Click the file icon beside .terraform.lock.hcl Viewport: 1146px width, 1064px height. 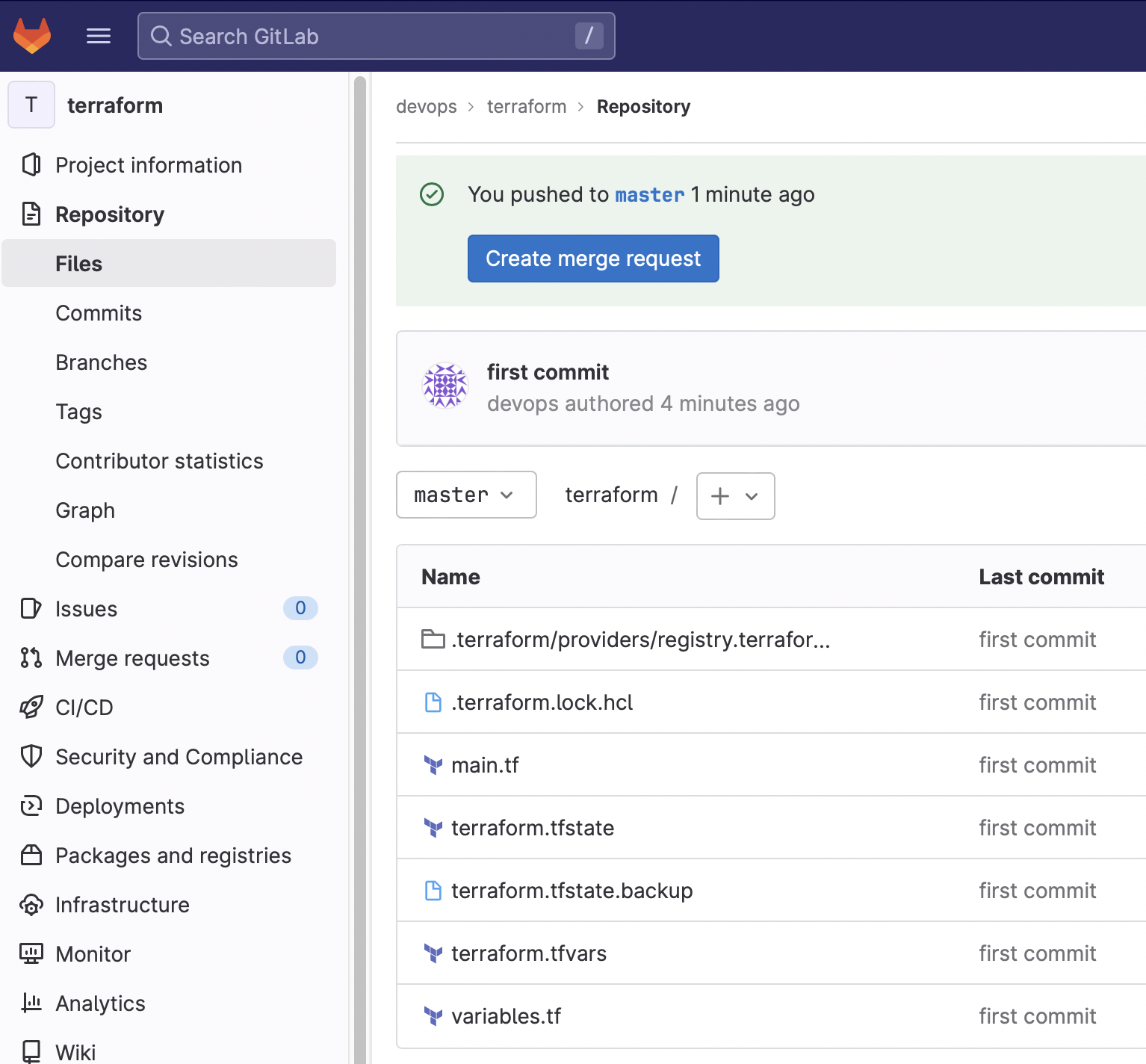[433, 702]
